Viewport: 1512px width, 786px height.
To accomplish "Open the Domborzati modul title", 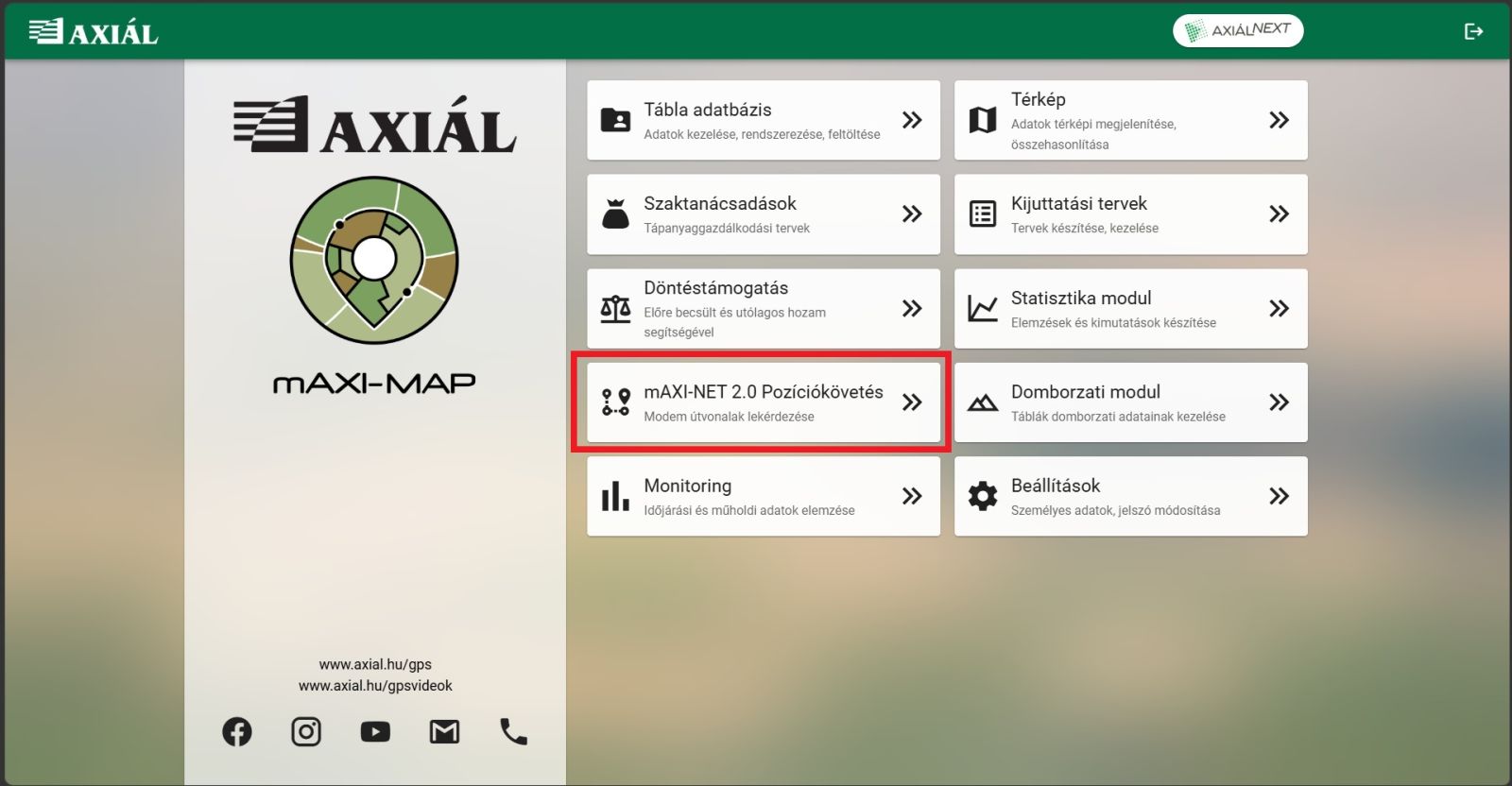I will [1086, 392].
